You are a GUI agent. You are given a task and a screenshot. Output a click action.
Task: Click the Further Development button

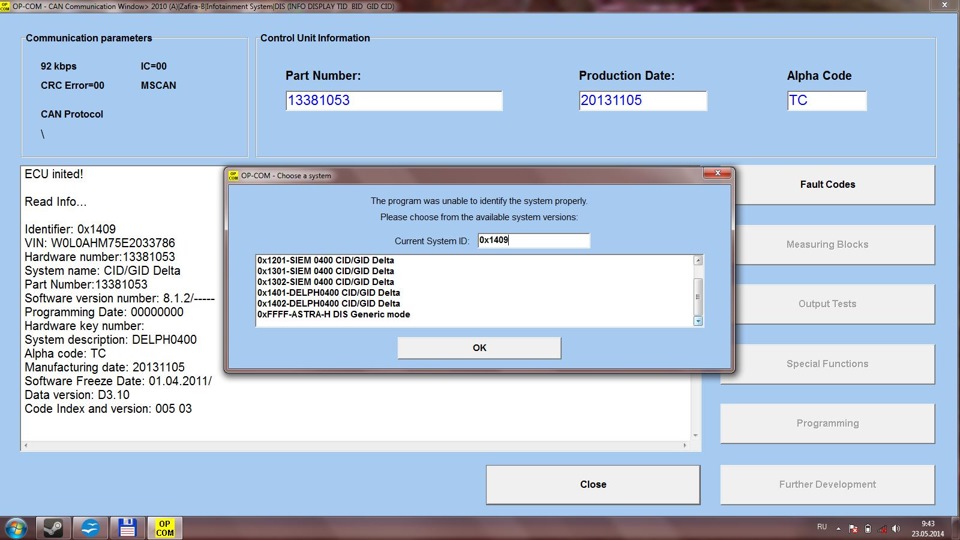click(827, 484)
